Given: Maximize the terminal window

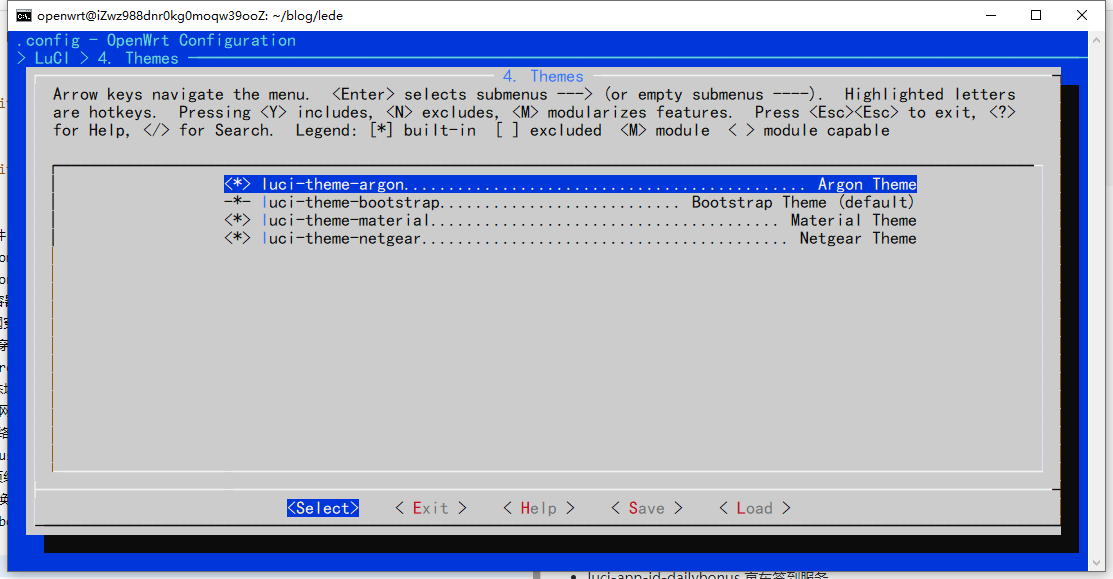Looking at the screenshot, I should tap(1036, 15).
